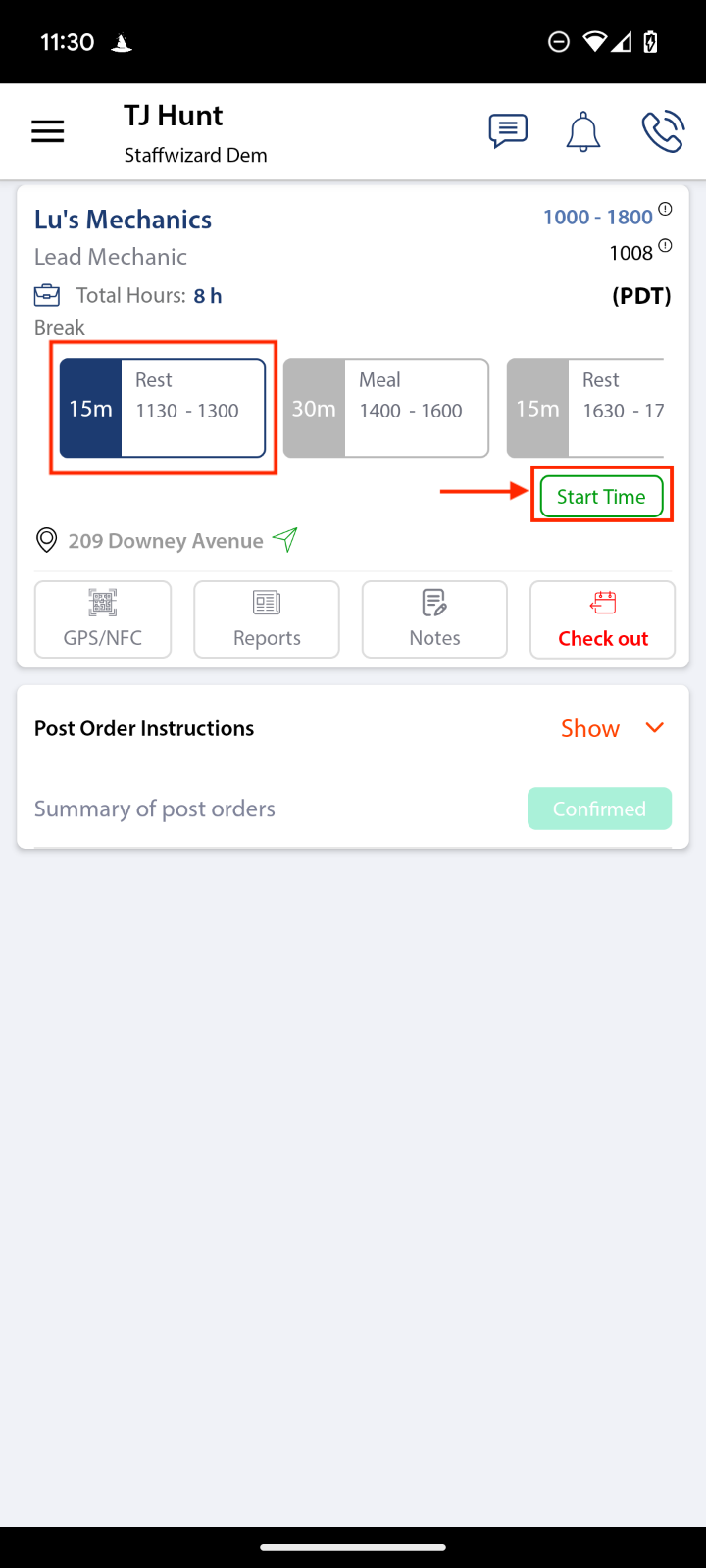The image size is (706, 1568).
Task: Select the 15m Rest 1130 - 1300 break
Action: (163, 408)
